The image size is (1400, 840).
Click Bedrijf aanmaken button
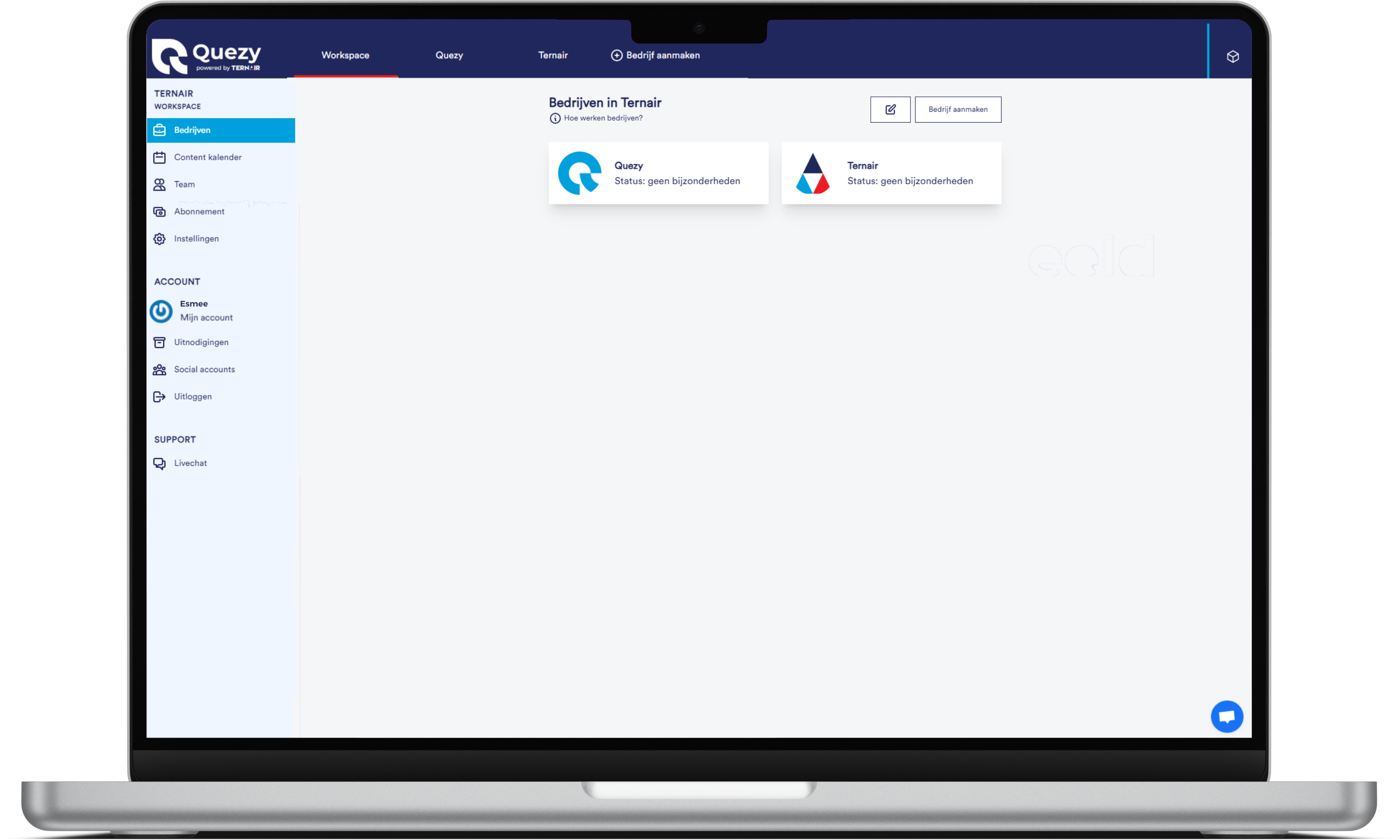click(955, 109)
